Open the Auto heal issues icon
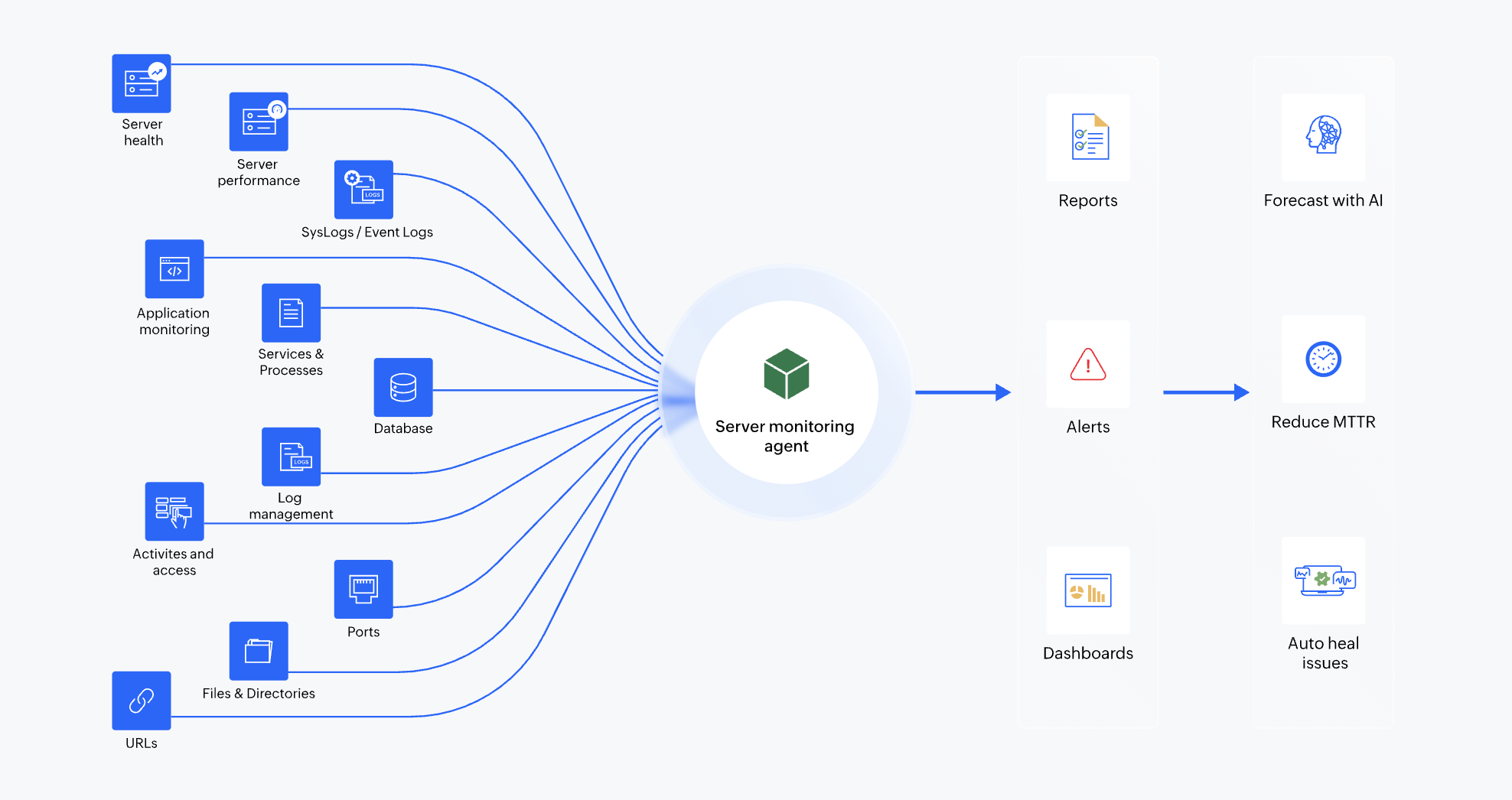1512x800 pixels. point(1324,580)
